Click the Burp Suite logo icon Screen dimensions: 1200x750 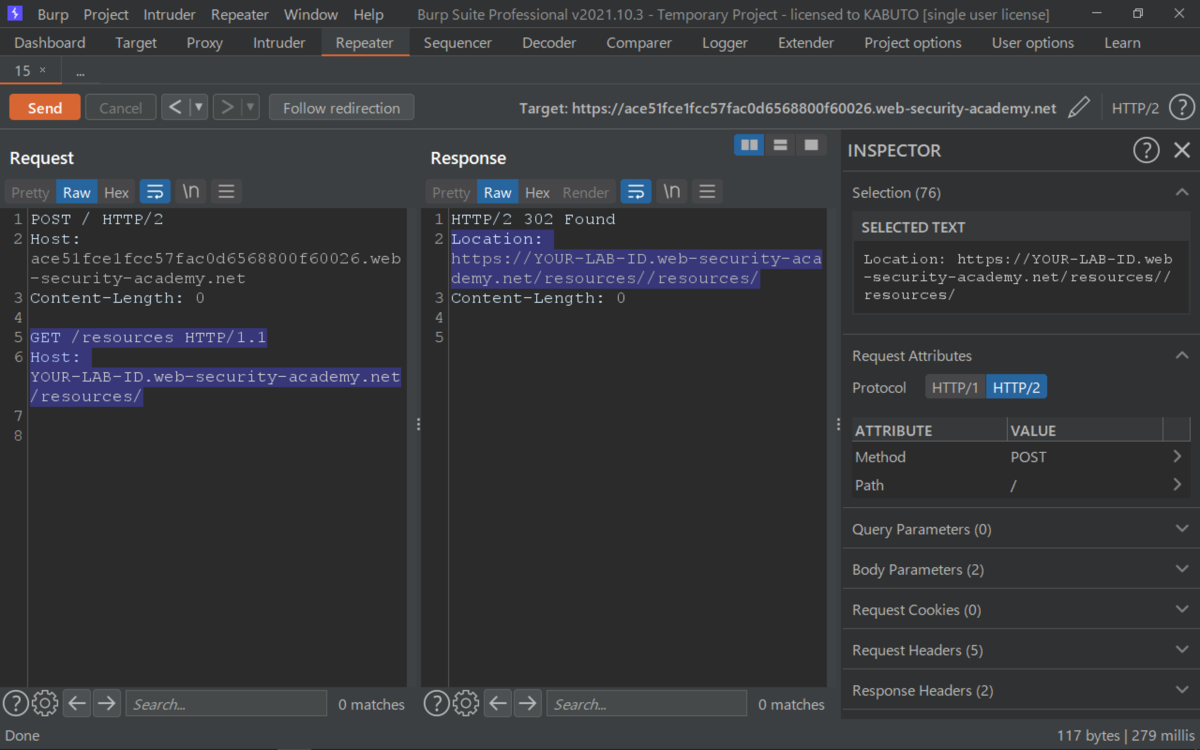pos(15,14)
